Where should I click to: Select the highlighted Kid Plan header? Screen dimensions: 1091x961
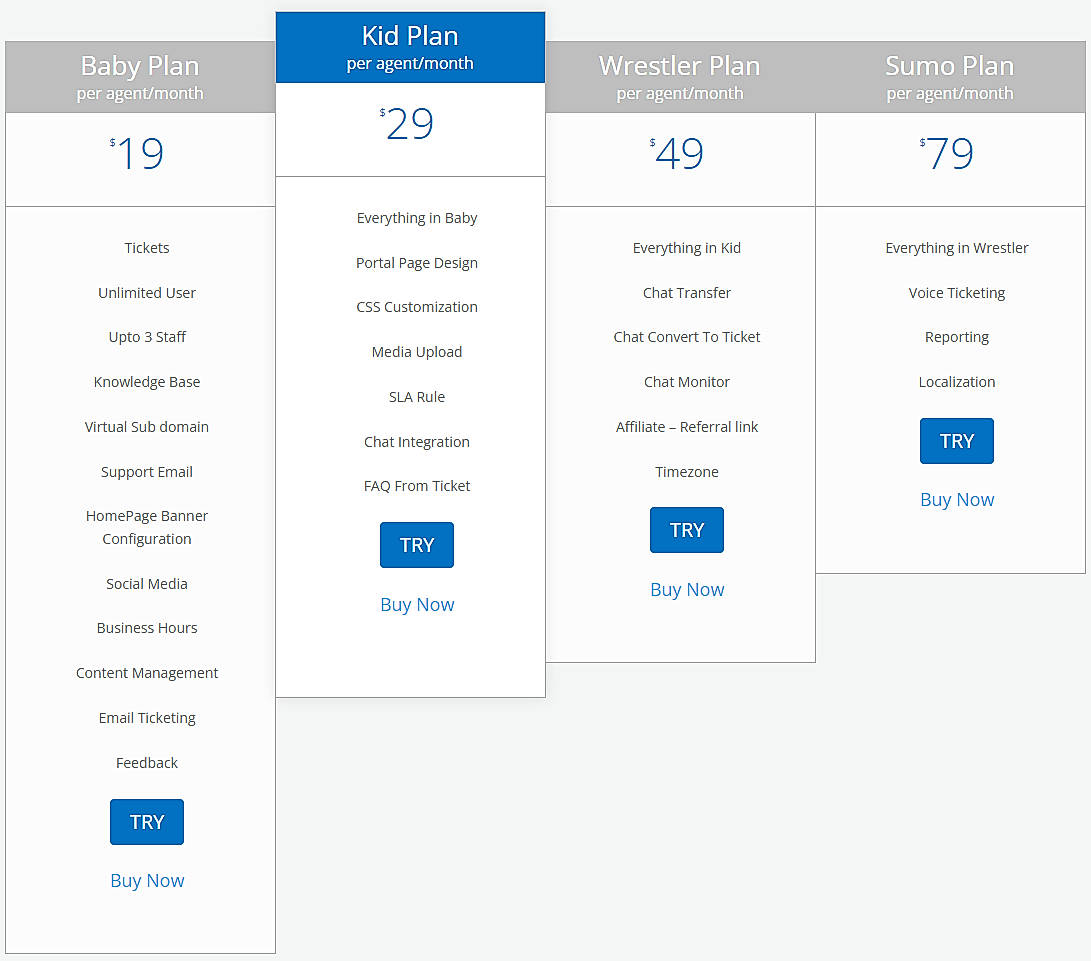click(x=411, y=47)
